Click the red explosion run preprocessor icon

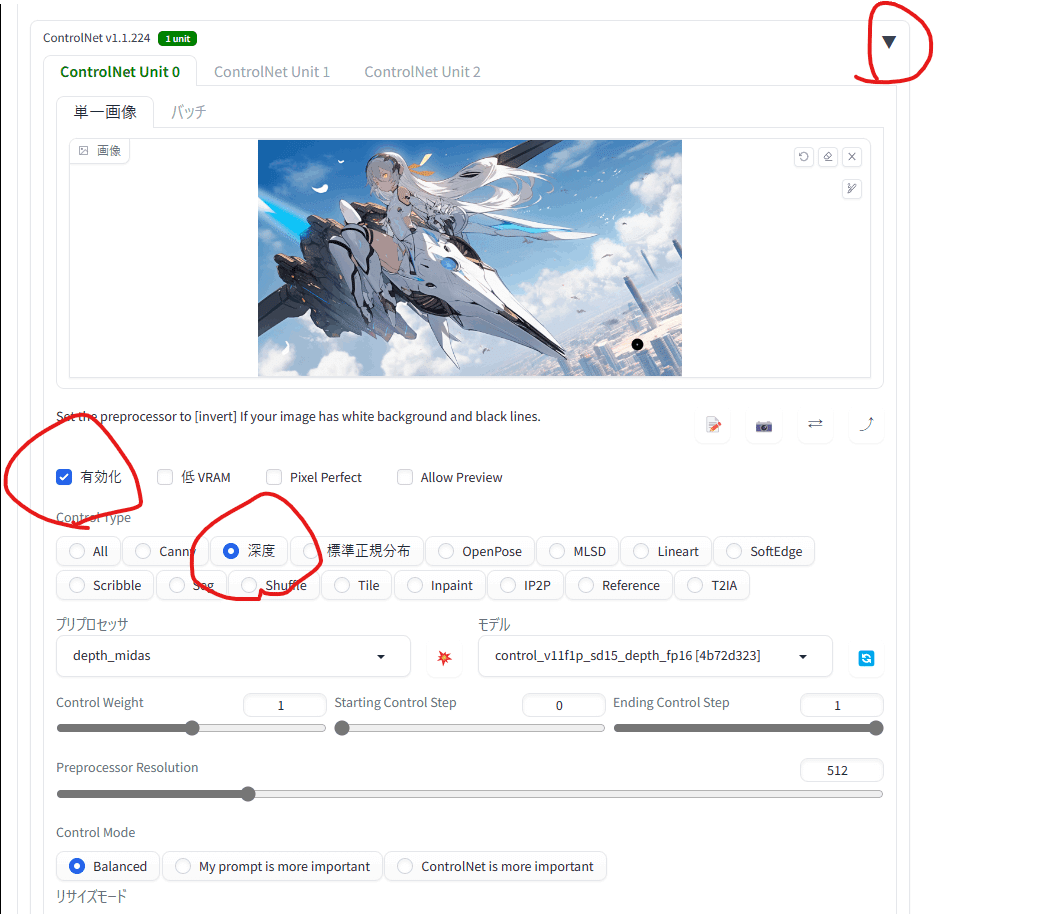pos(444,657)
